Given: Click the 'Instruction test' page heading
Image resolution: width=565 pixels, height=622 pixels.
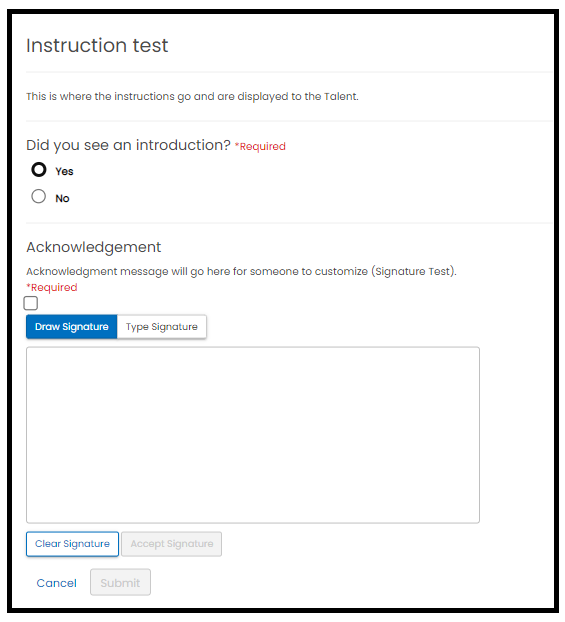Looking at the screenshot, I should 97,45.
